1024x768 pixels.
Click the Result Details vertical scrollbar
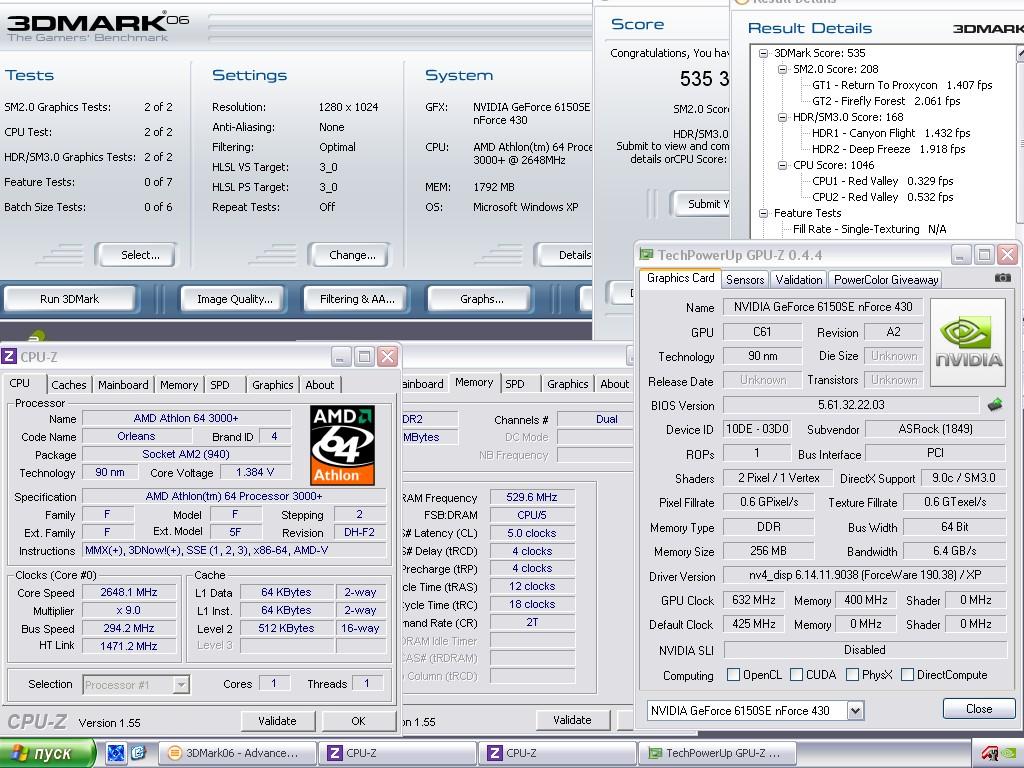tap(1019, 140)
